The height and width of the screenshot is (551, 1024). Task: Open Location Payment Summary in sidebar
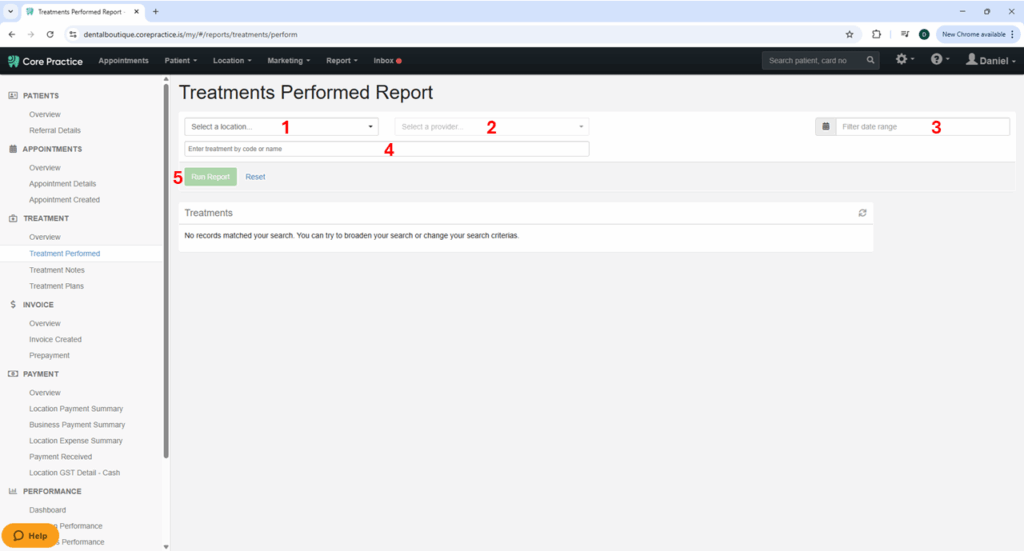76,409
